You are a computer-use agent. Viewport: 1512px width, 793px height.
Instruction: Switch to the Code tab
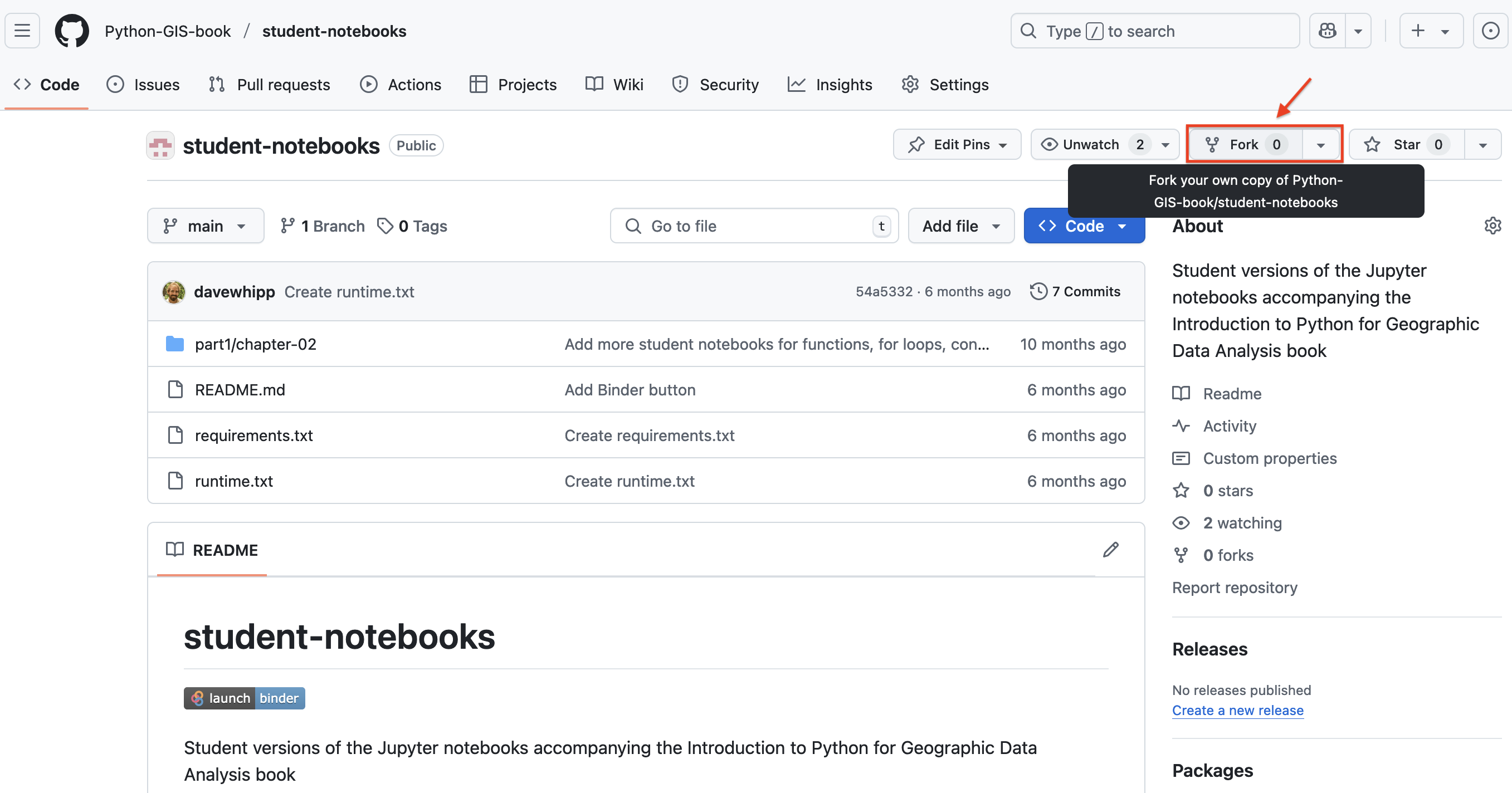[46, 85]
